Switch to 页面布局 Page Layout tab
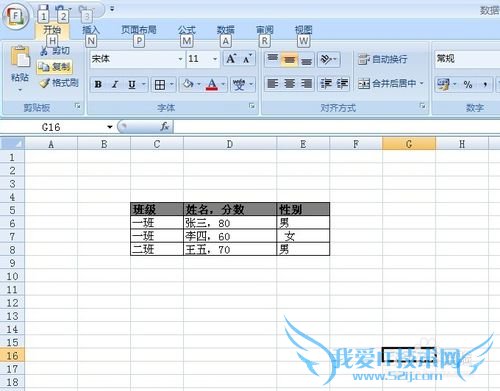This screenshot has width=500, height=391. click(x=139, y=30)
